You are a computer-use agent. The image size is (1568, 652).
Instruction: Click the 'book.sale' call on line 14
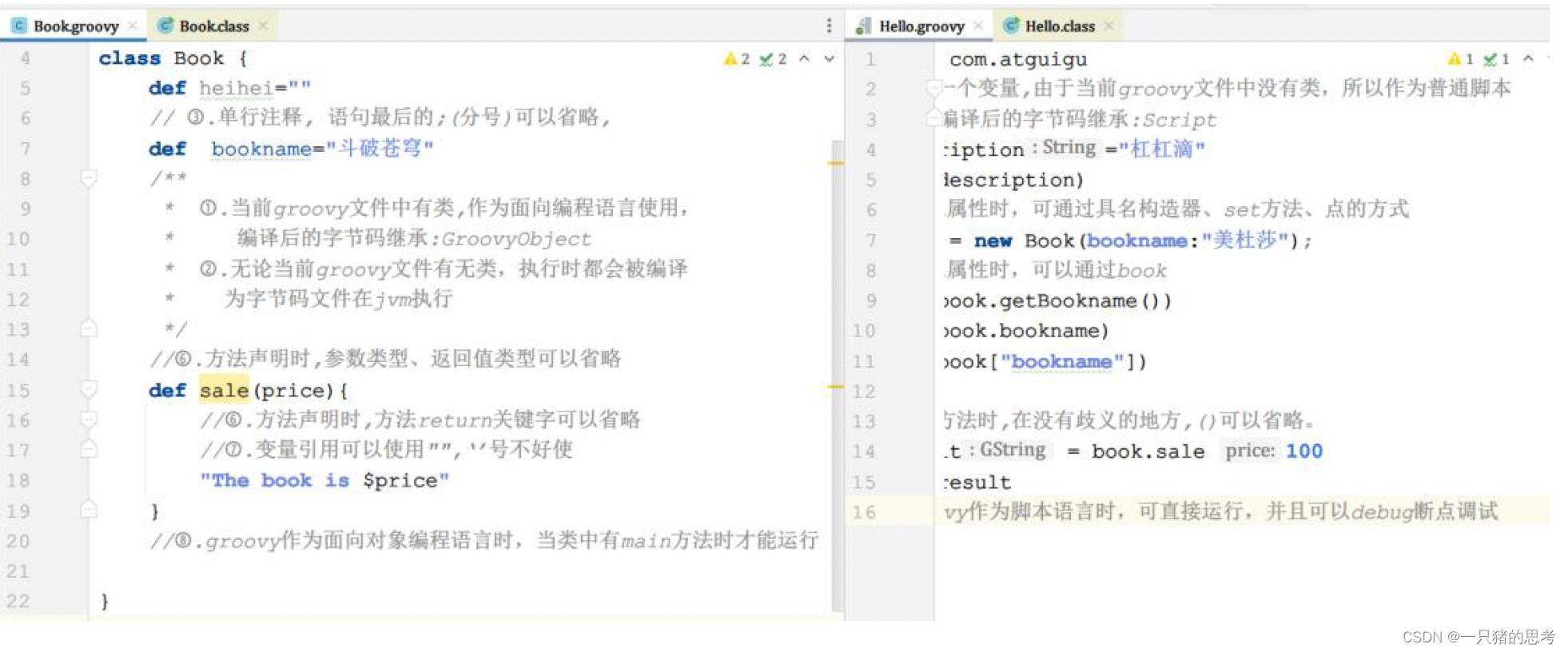point(1148,451)
